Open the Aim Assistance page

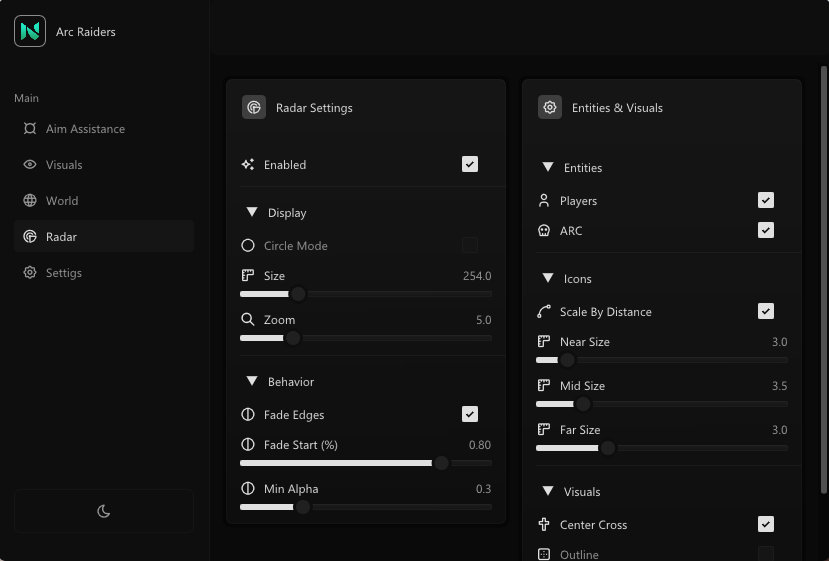[104, 128]
